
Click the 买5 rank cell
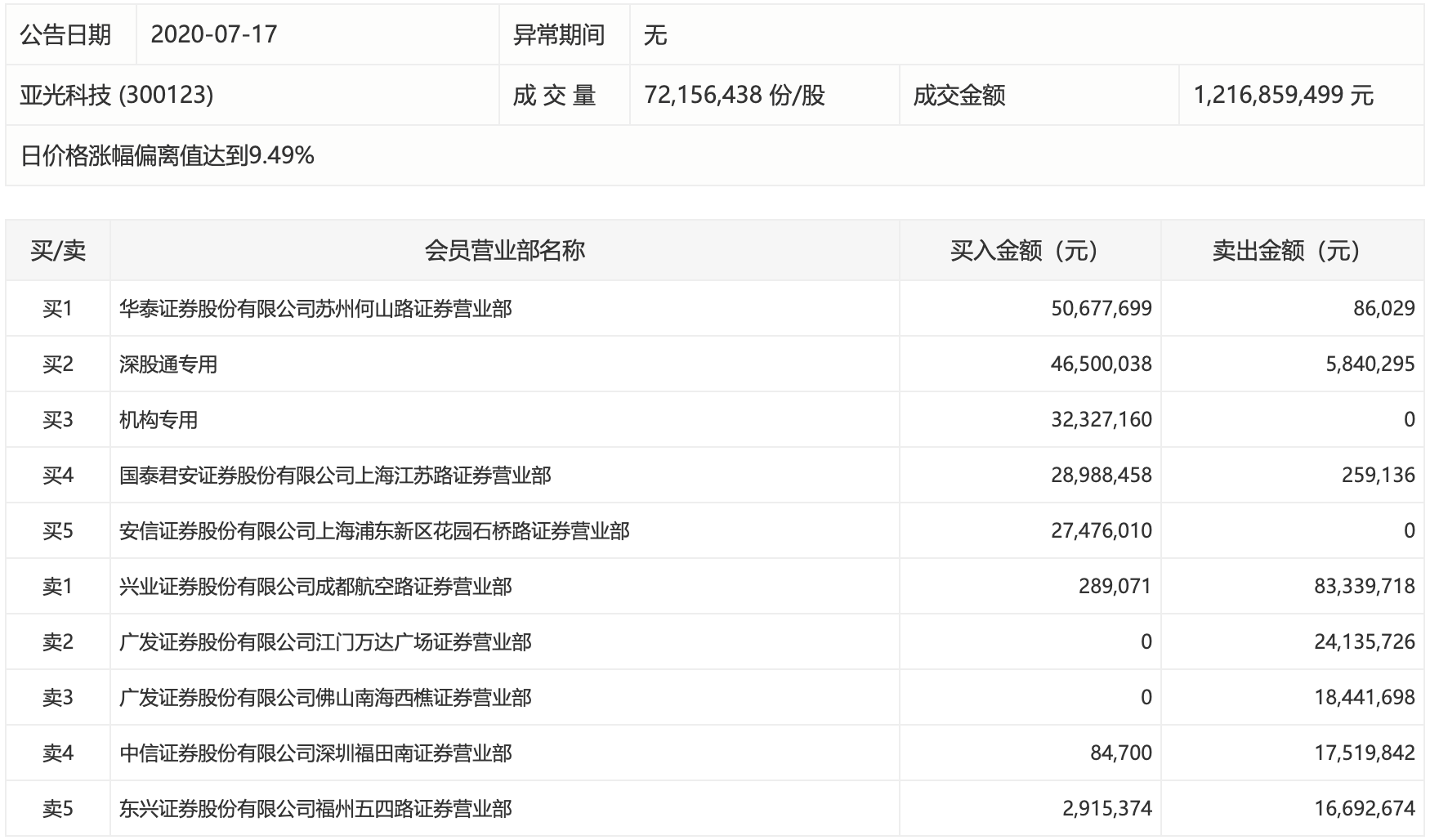click(x=58, y=531)
